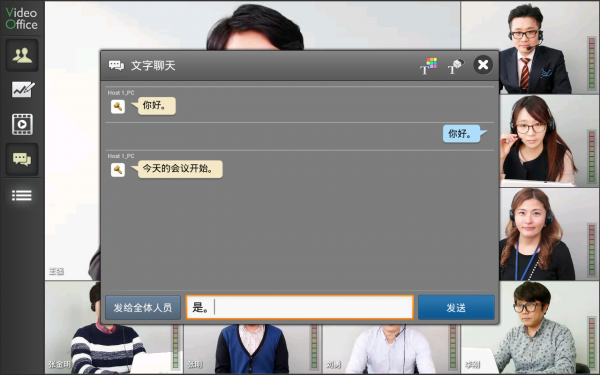The height and width of the screenshot is (375, 600).
Task: Select the 今天的会议开始。 message bubble
Action: [178, 169]
